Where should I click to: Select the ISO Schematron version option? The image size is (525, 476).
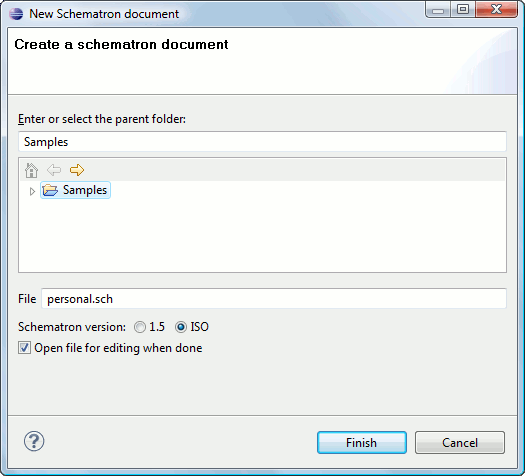click(181, 327)
